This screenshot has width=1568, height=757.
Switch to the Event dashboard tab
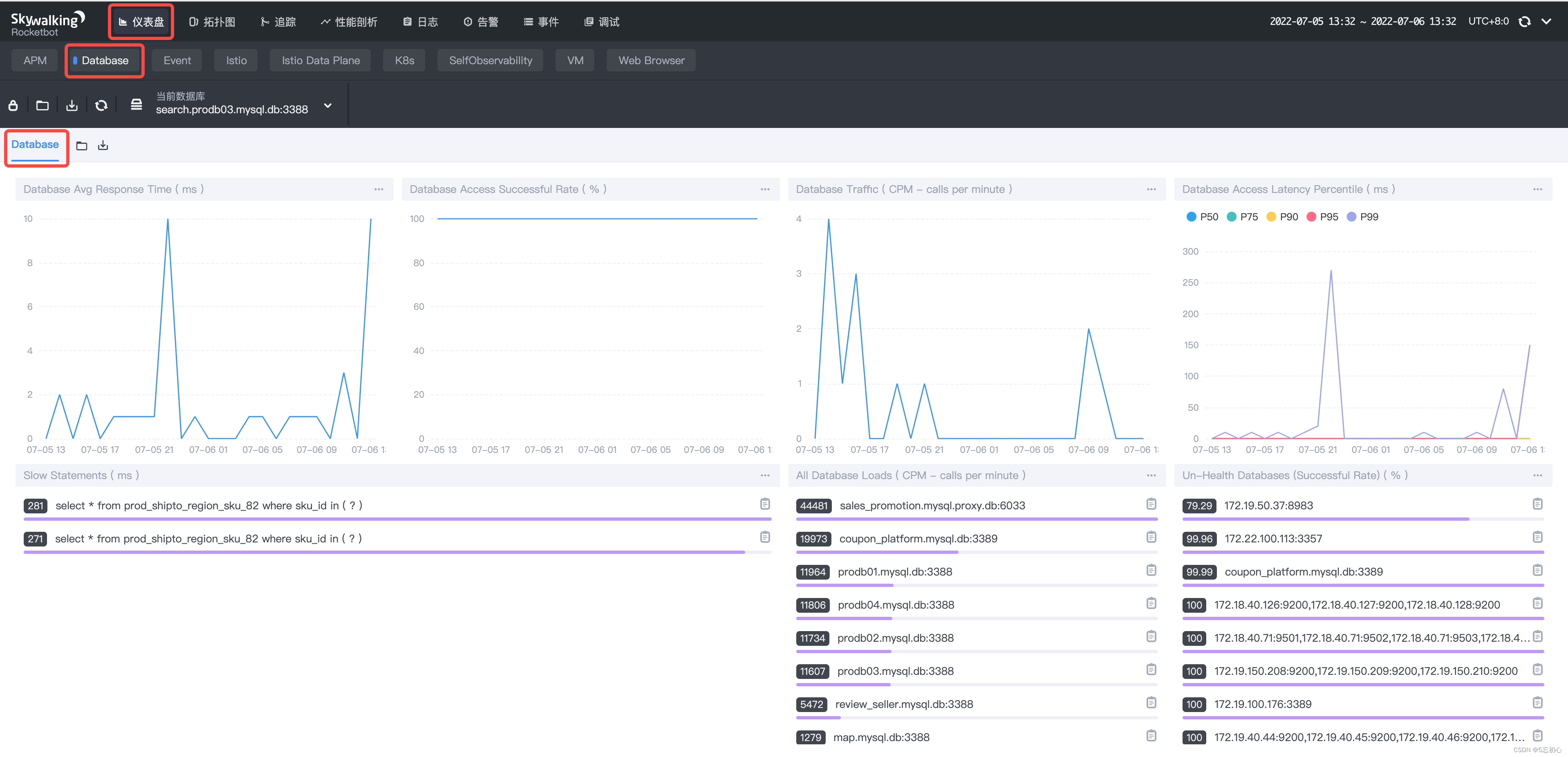click(177, 60)
